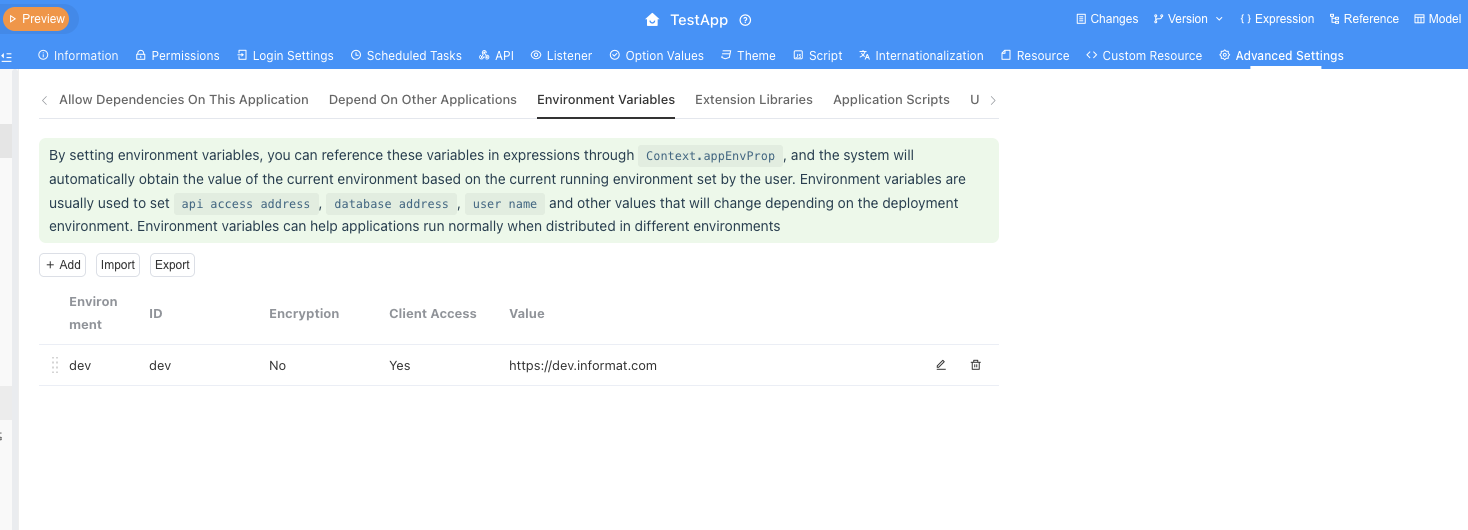Open the Expression tool
1468x530 pixels.
point(1277,19)
